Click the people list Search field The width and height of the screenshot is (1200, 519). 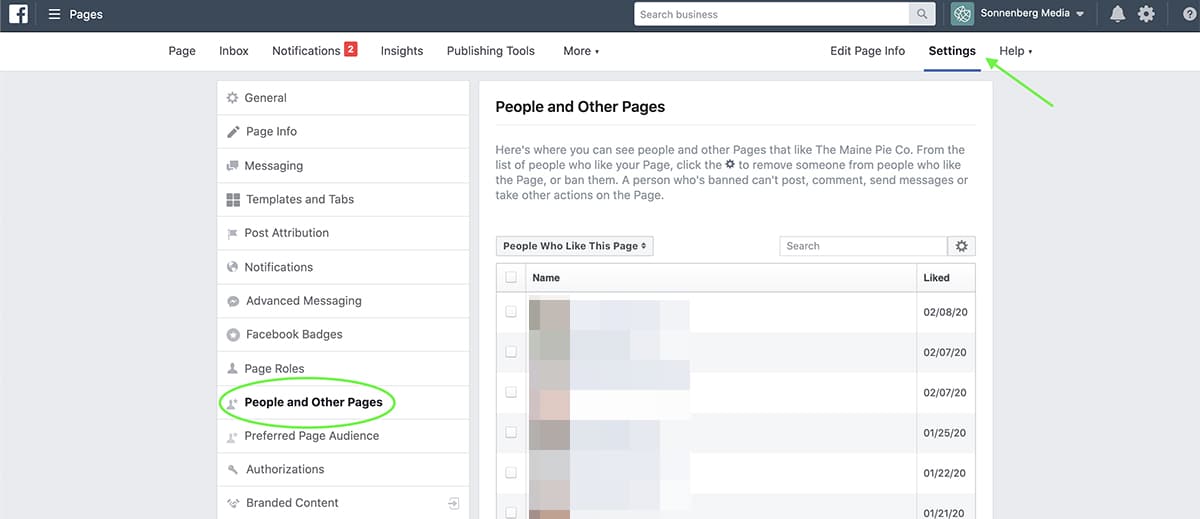[863, 246]
